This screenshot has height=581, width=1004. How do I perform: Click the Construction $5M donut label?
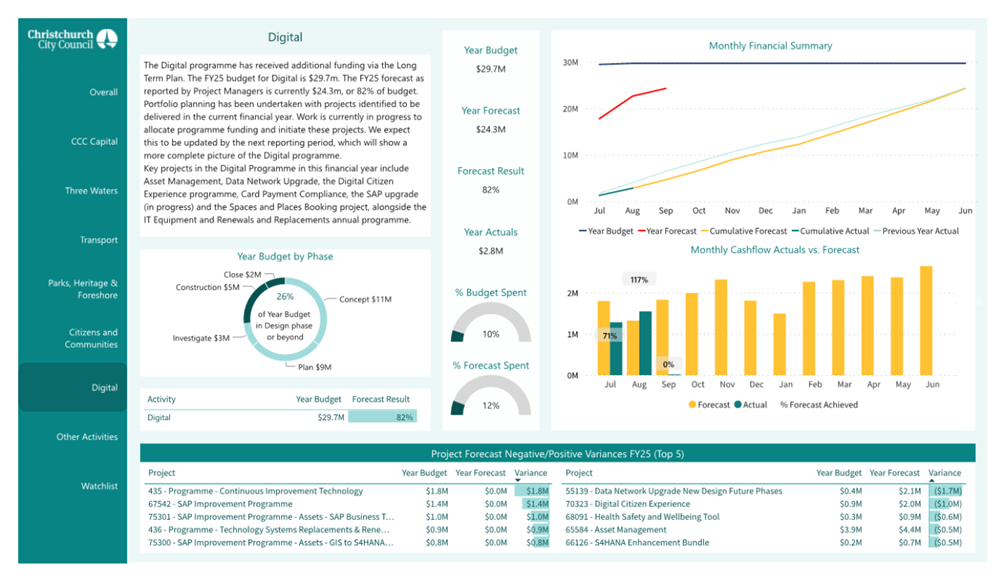click(207, 287)
